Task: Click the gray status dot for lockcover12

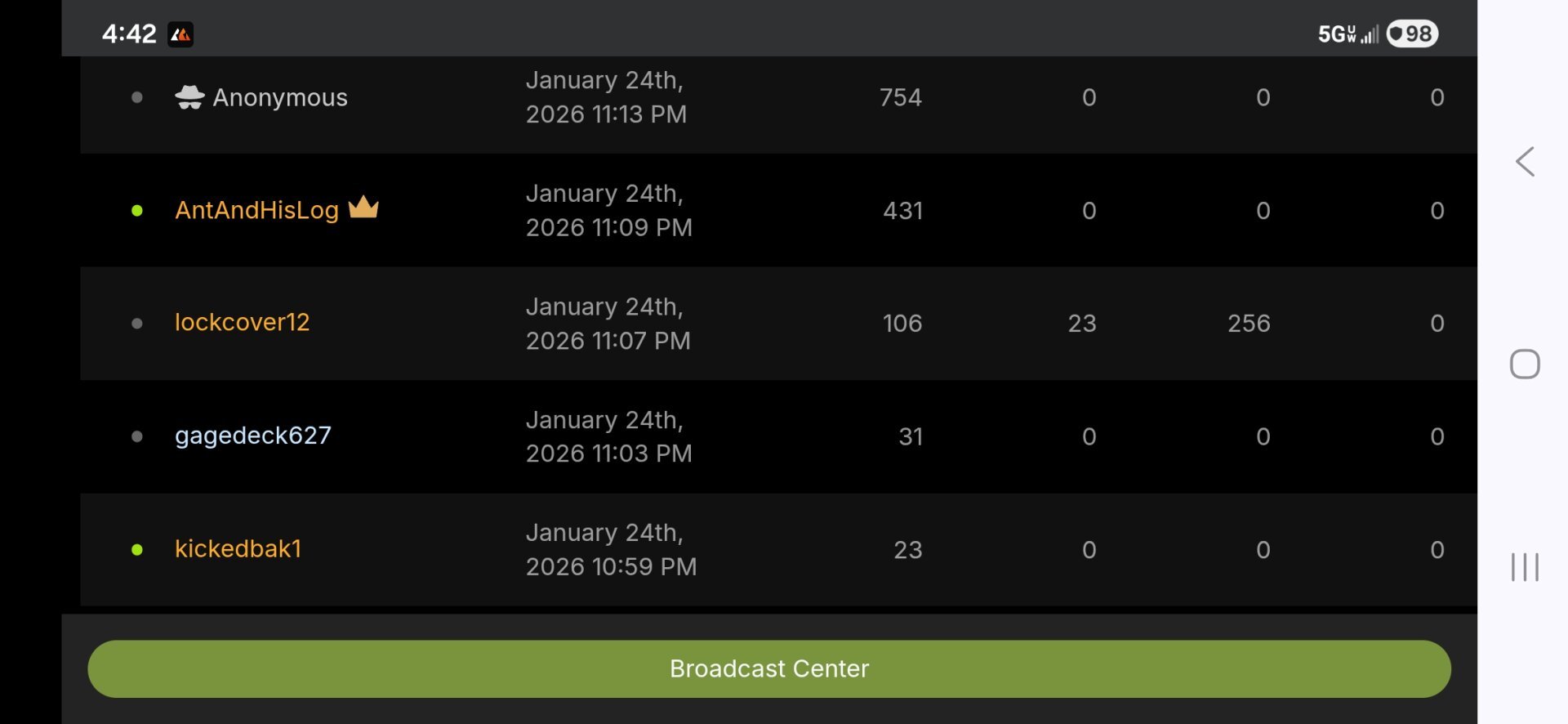Action: [137, 324]
